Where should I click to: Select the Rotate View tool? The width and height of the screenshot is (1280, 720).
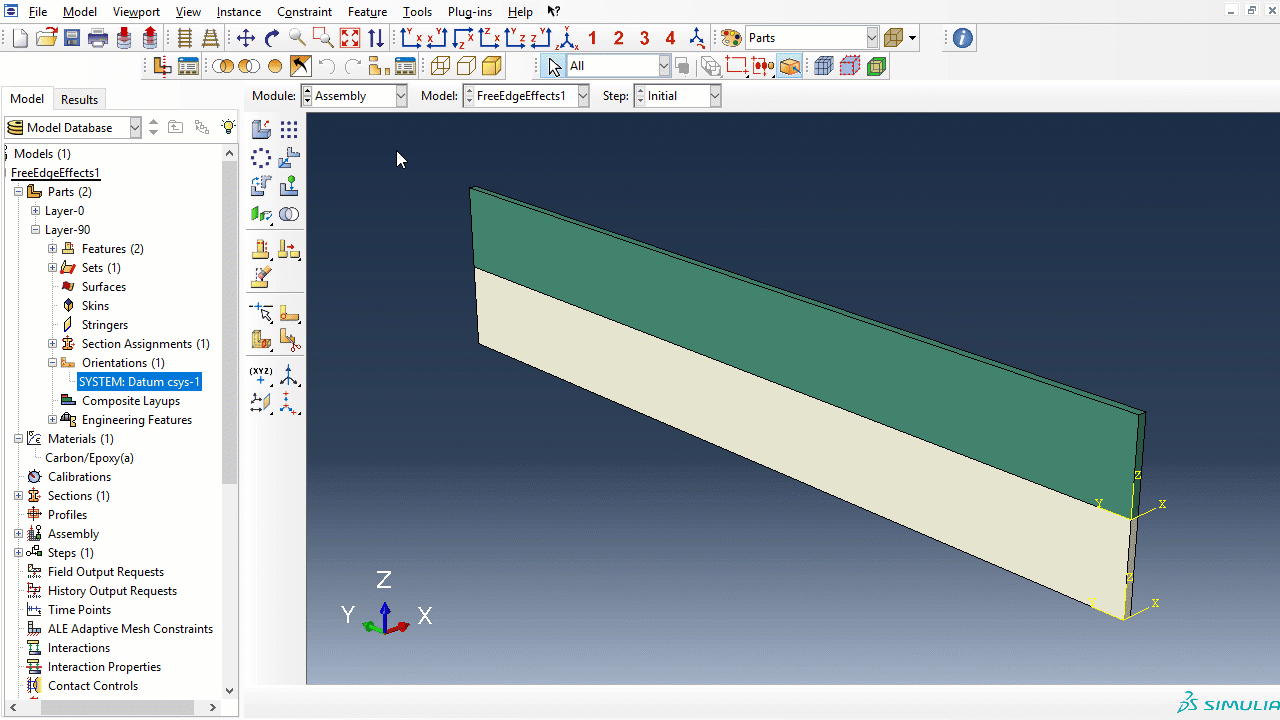coord(272,38)
